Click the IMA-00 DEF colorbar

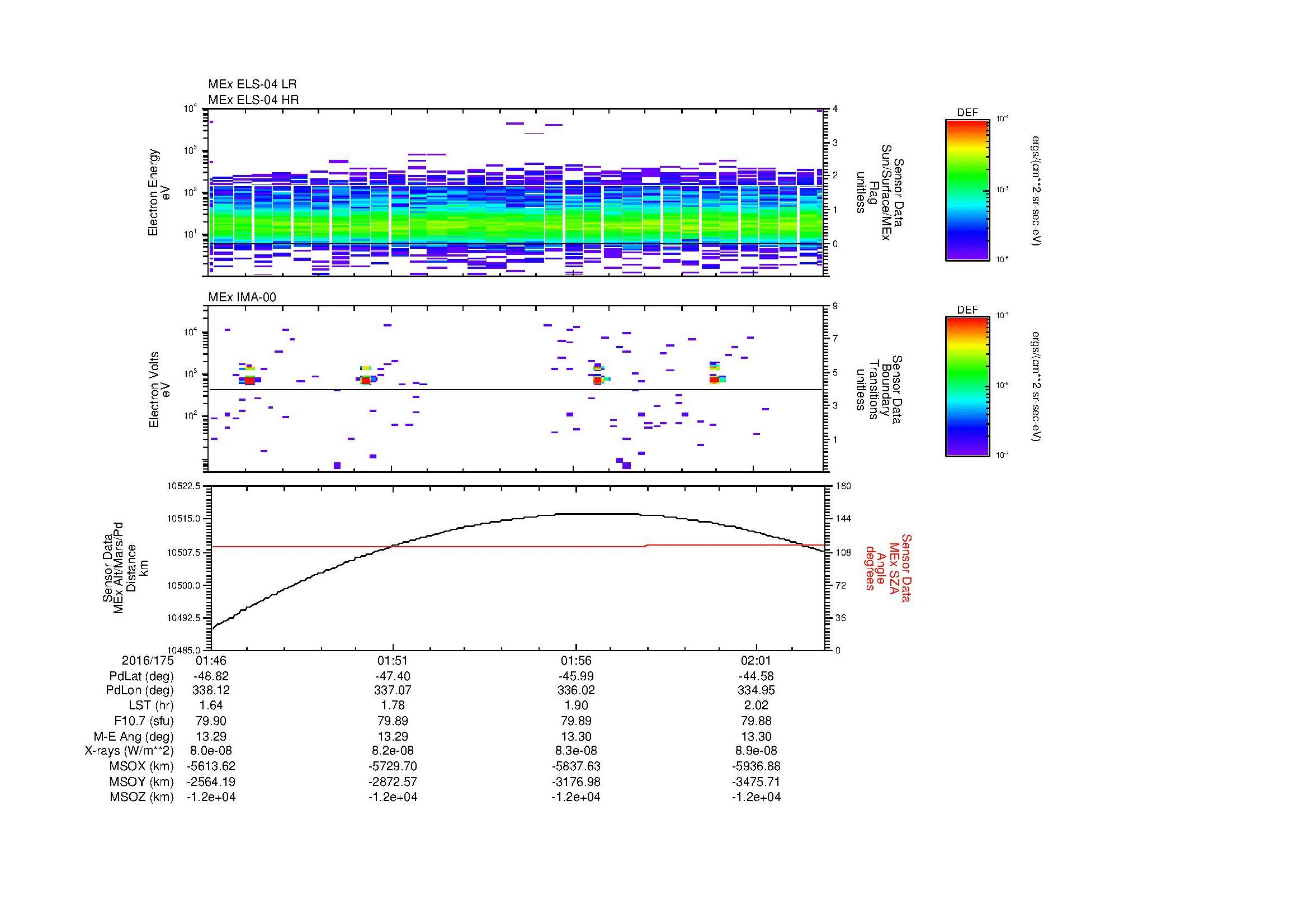click(x=967, y=387)
